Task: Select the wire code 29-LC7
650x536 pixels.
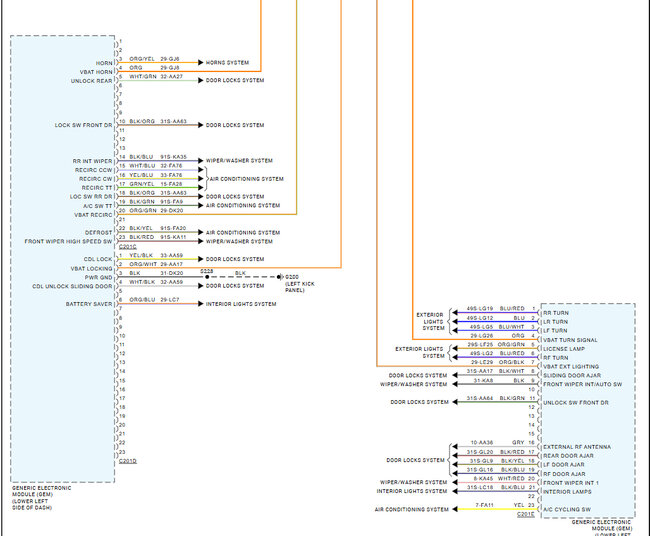Action: 170,300
